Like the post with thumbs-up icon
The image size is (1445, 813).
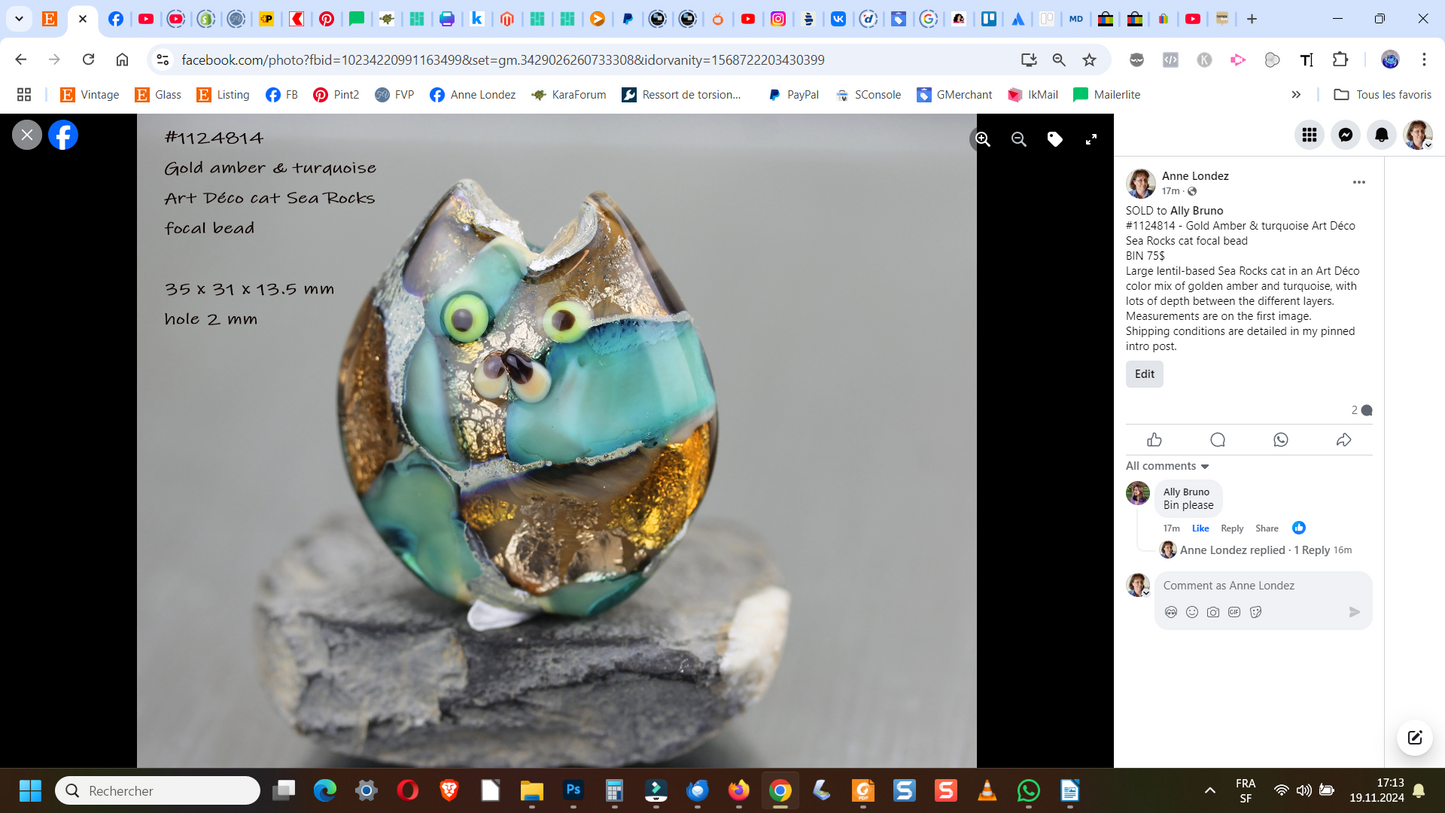1155,440
